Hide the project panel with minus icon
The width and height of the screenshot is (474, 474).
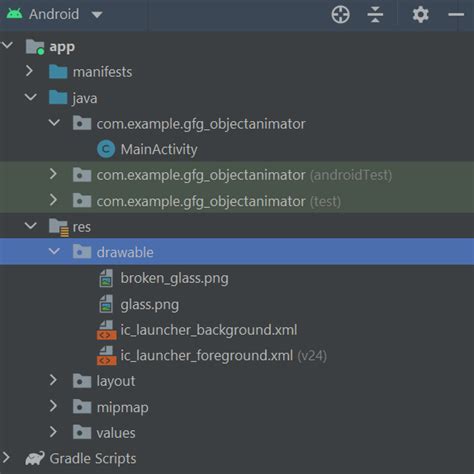pyautogui.click(x=456, y=15)
